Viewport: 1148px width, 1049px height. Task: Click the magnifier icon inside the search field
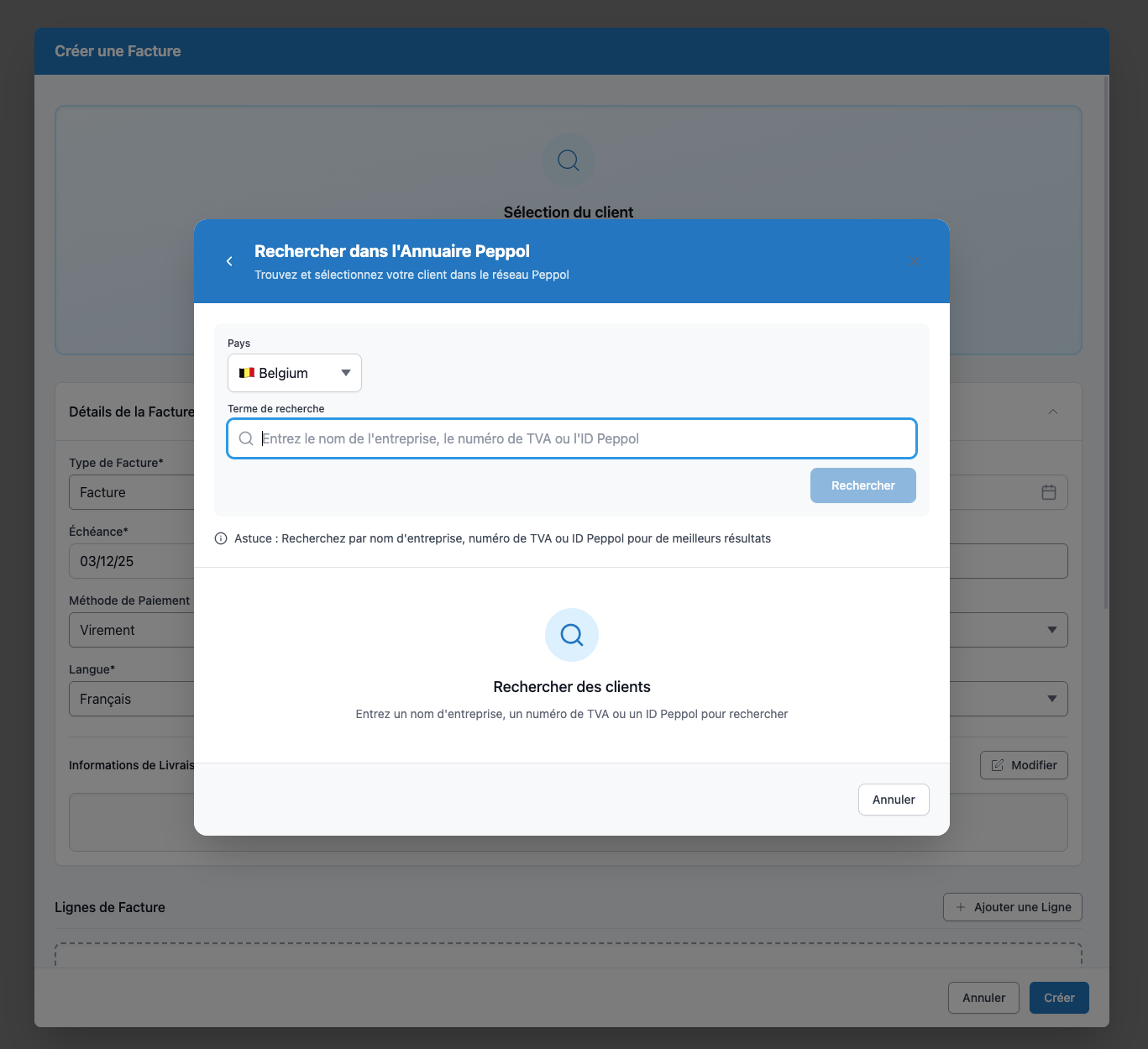click(x=245, y=438)
